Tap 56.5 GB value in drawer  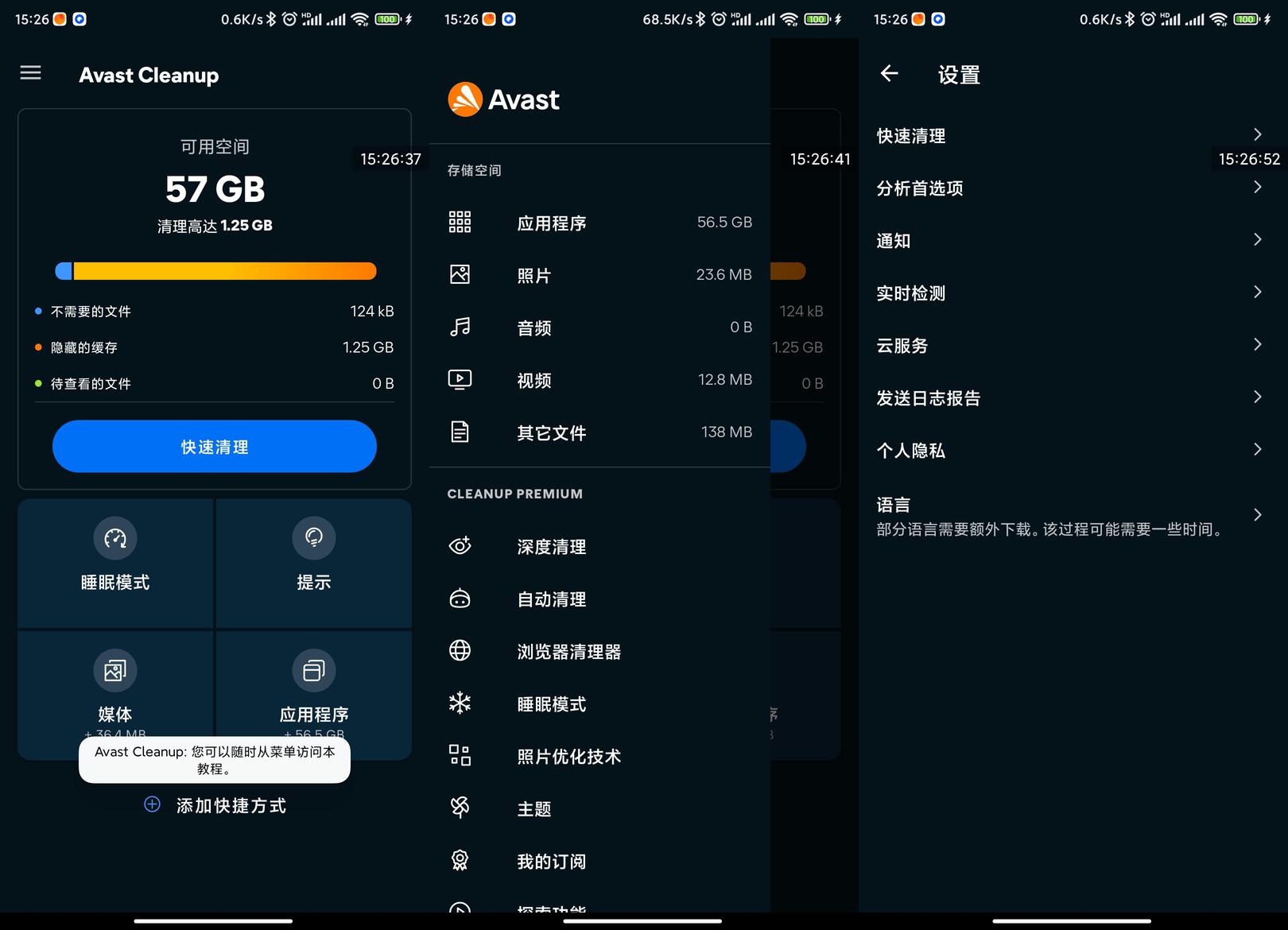coord(724,222)
